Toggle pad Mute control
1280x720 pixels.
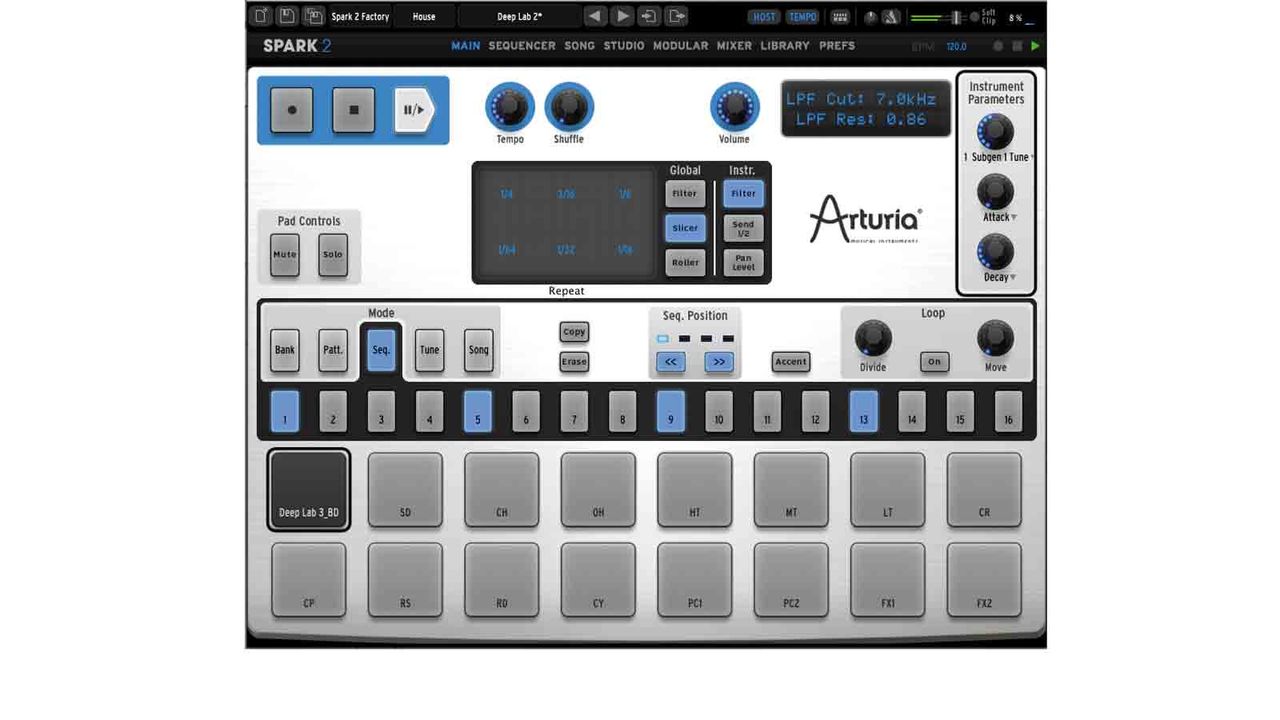point(285,254)
